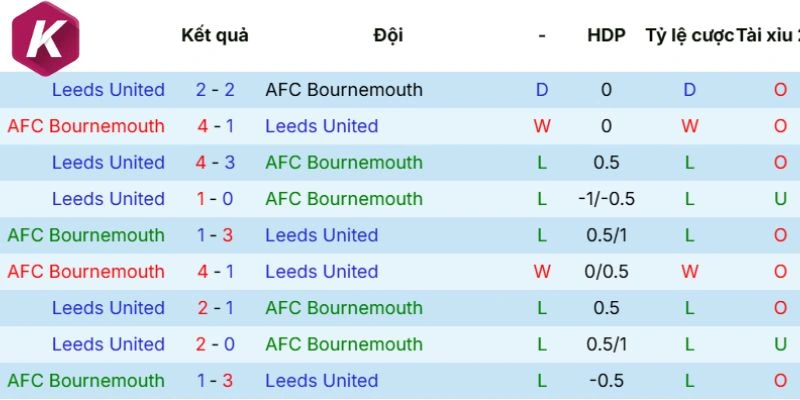
Task: Click the blue D result in the dash column
Action: pos(542,90)
